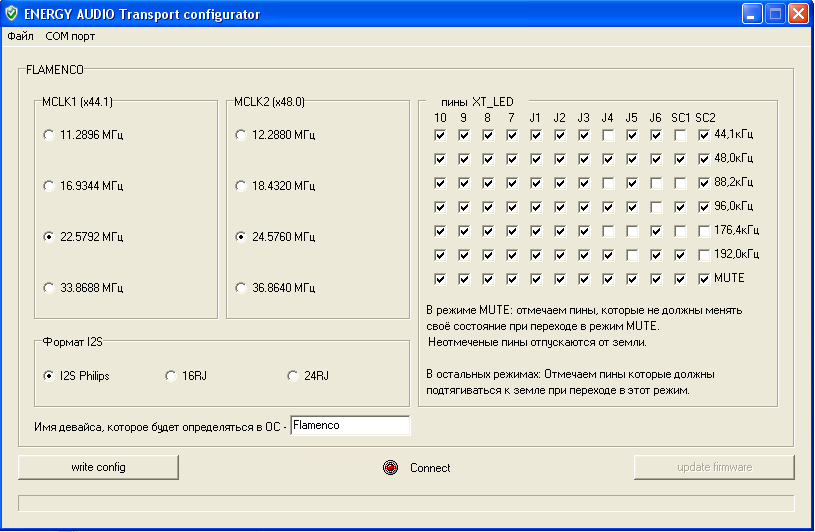Toggle pin 10 checkbox in MUTE row

(440, 280)
